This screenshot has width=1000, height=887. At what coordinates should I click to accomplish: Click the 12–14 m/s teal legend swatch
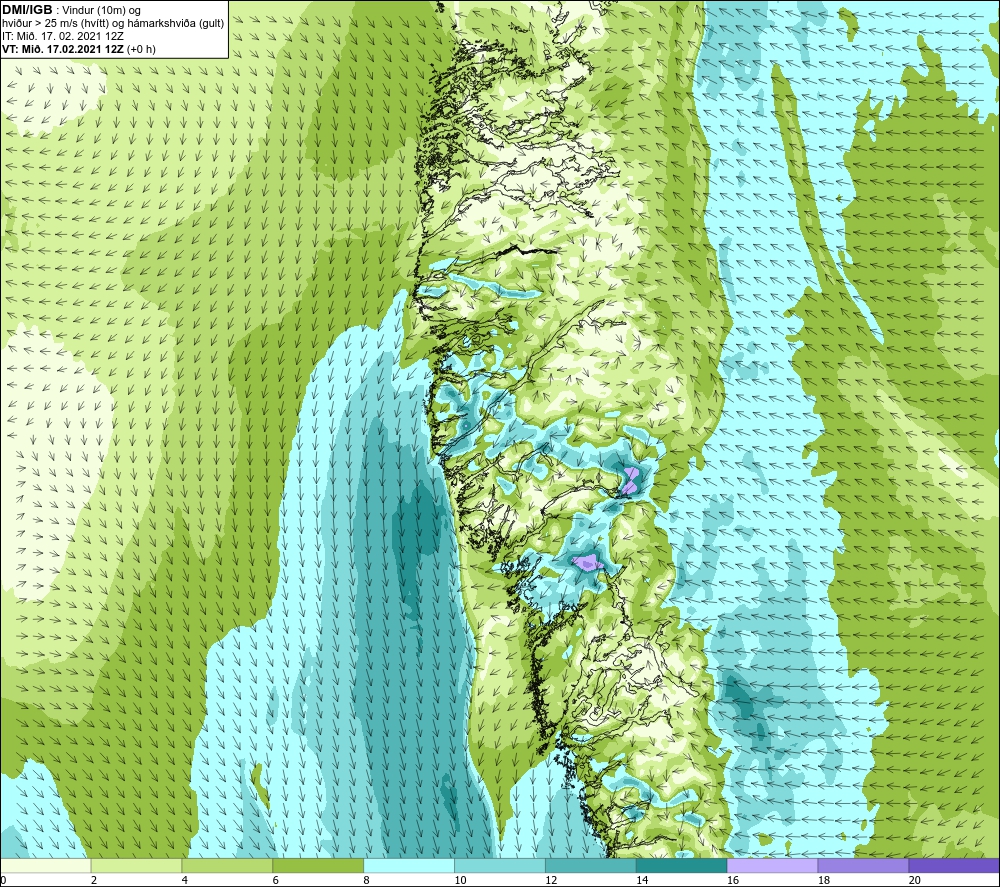[591, 865]
